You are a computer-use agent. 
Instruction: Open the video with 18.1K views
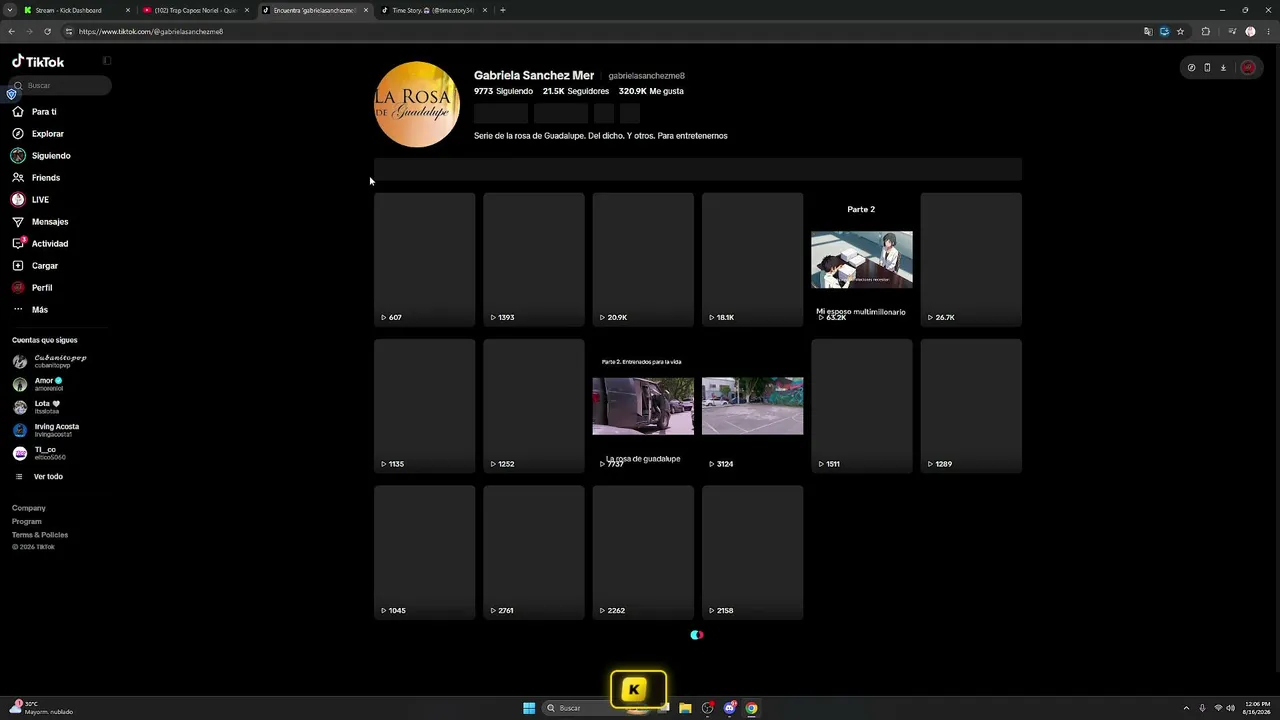tap(752, 260)
